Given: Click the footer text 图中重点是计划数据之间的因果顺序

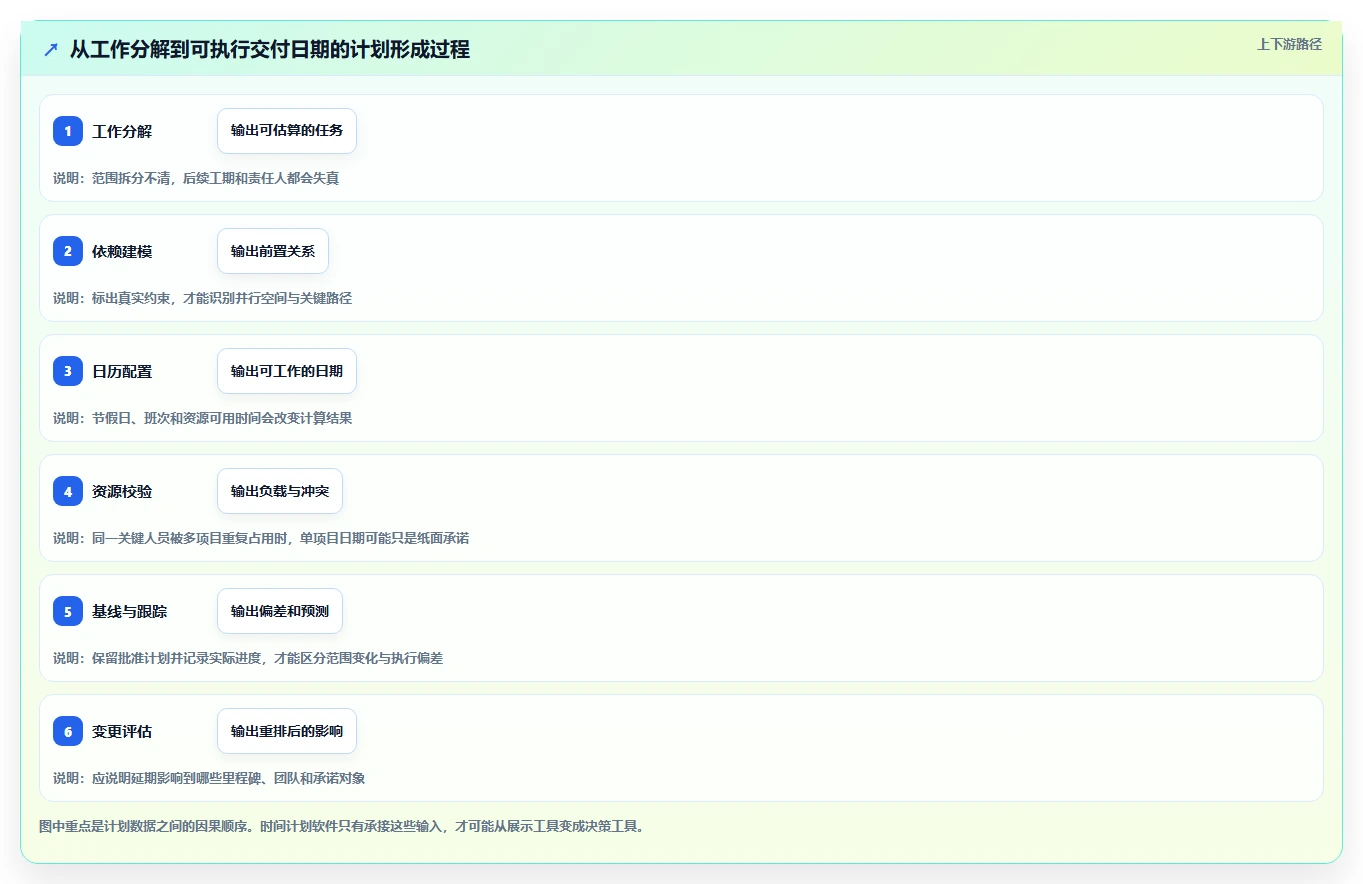Looking at the screenshot, I should pos(342,826).
